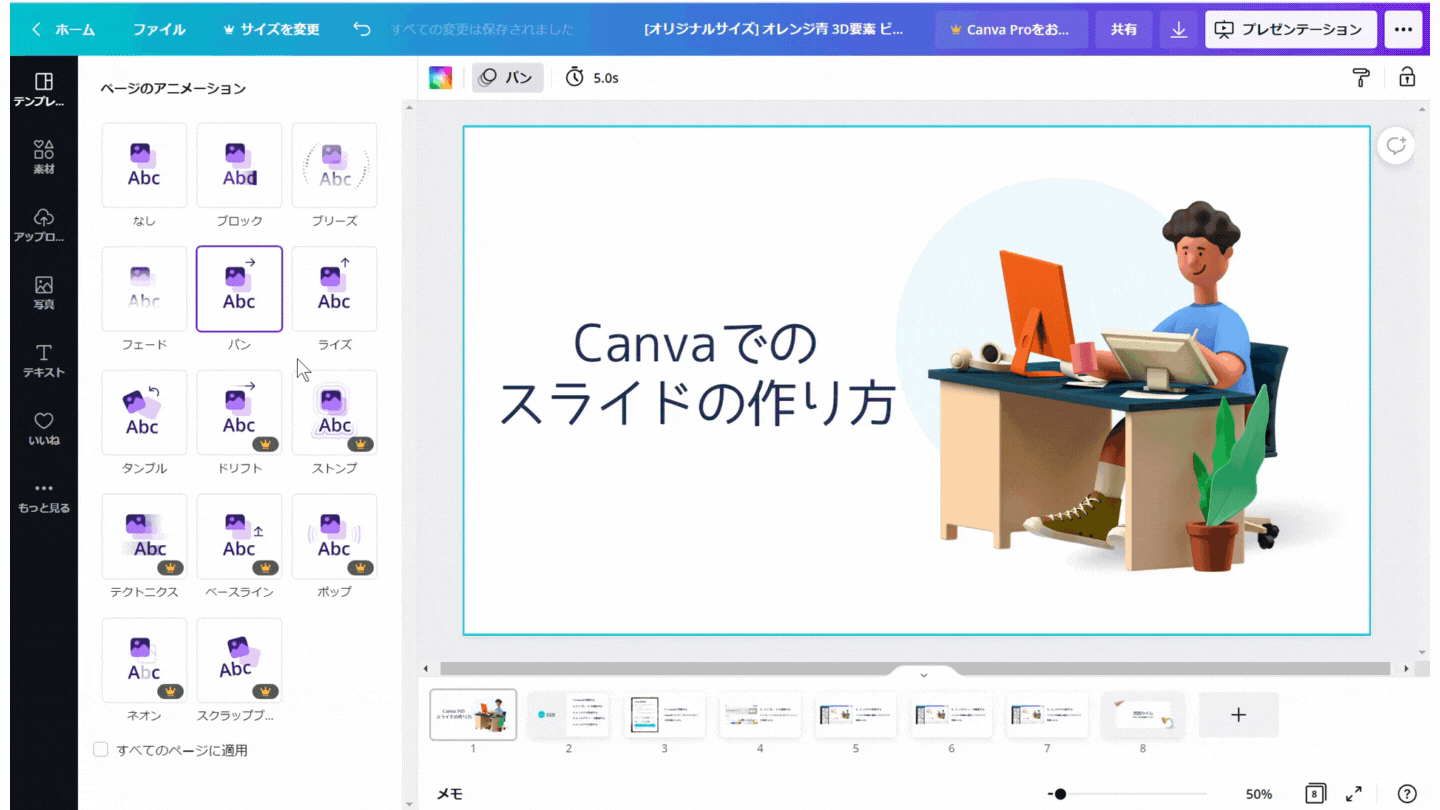Select page 6 thumbnail
This screenshot has width=1440, height=810.
point(952,715)
